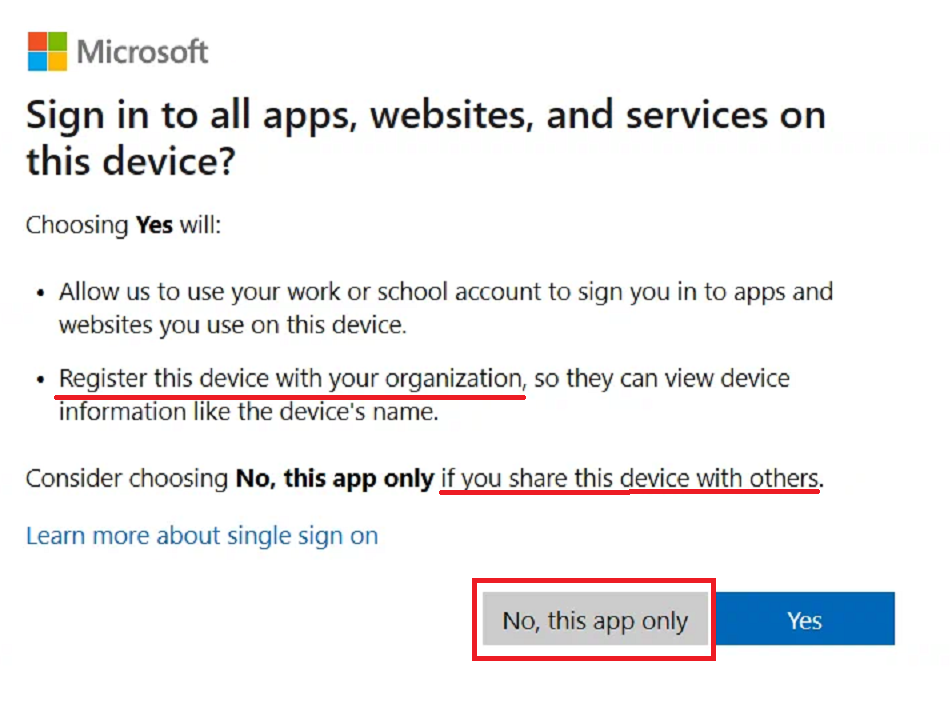Viewport: 950px width, 703px height.
Task: Click the "Consider choosing" words in the advice sentence
Action: pos(127,479)
